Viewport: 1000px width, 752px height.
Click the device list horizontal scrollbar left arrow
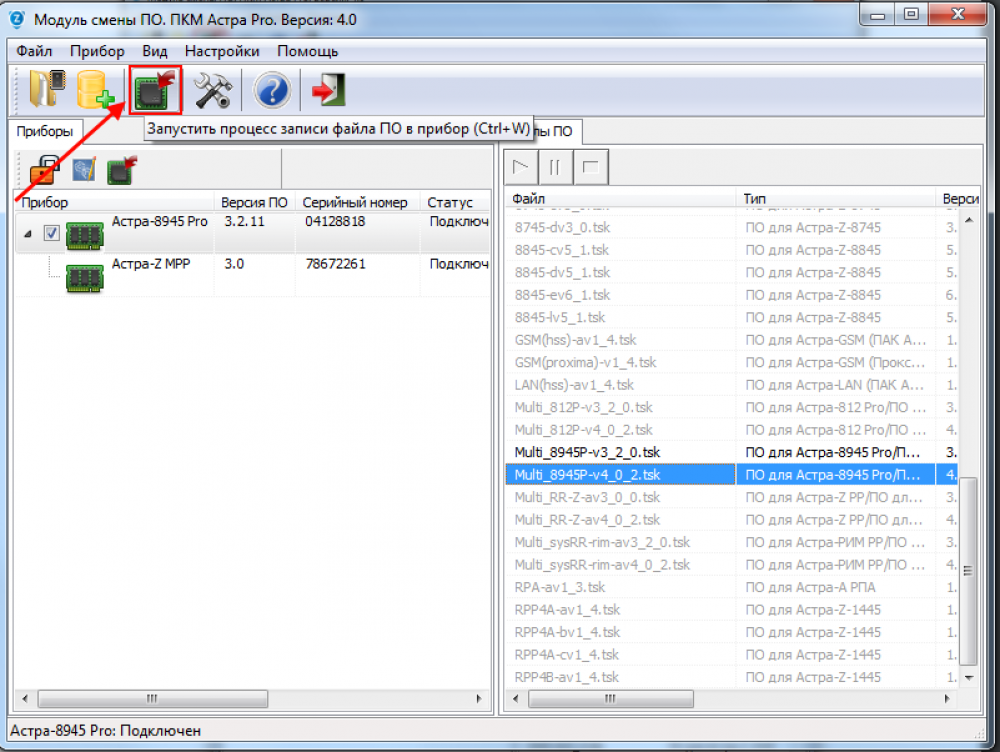coord(25,698)
